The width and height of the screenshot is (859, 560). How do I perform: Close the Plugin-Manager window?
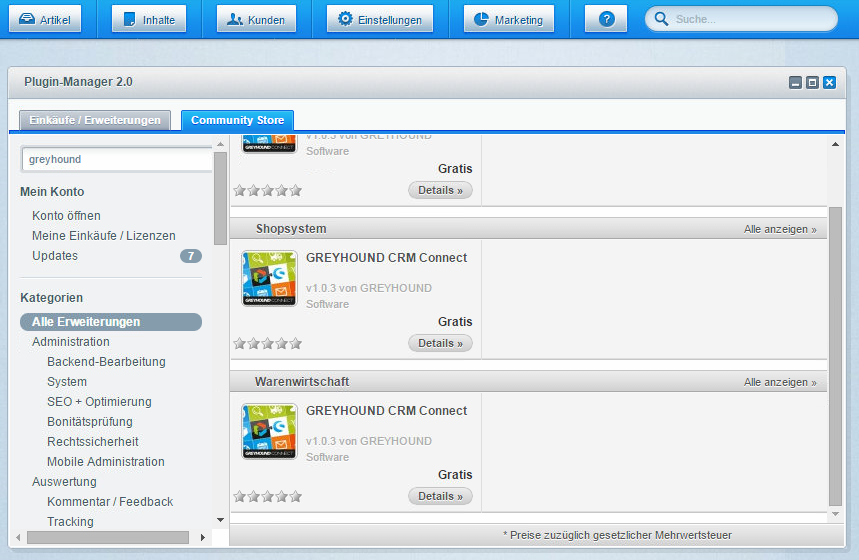click(829, 83)
